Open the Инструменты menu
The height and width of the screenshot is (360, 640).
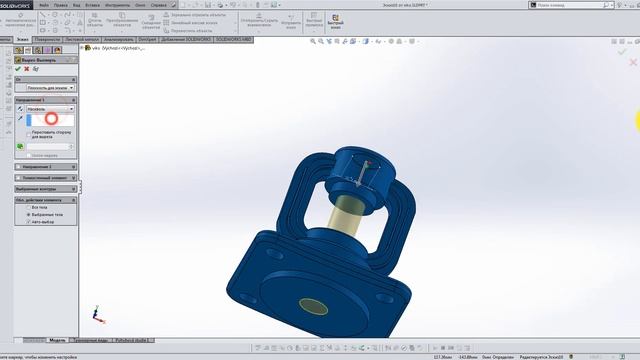pyautogui.click(x=117, y=5)
